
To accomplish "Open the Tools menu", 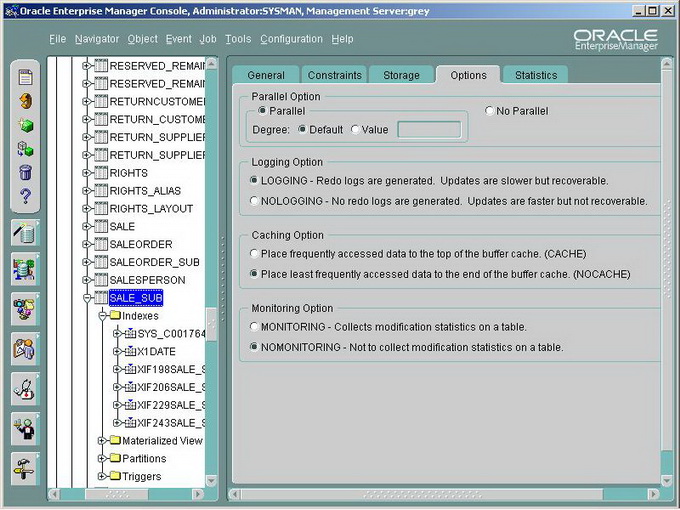I will pyautogui.click(x=238, y=39).
